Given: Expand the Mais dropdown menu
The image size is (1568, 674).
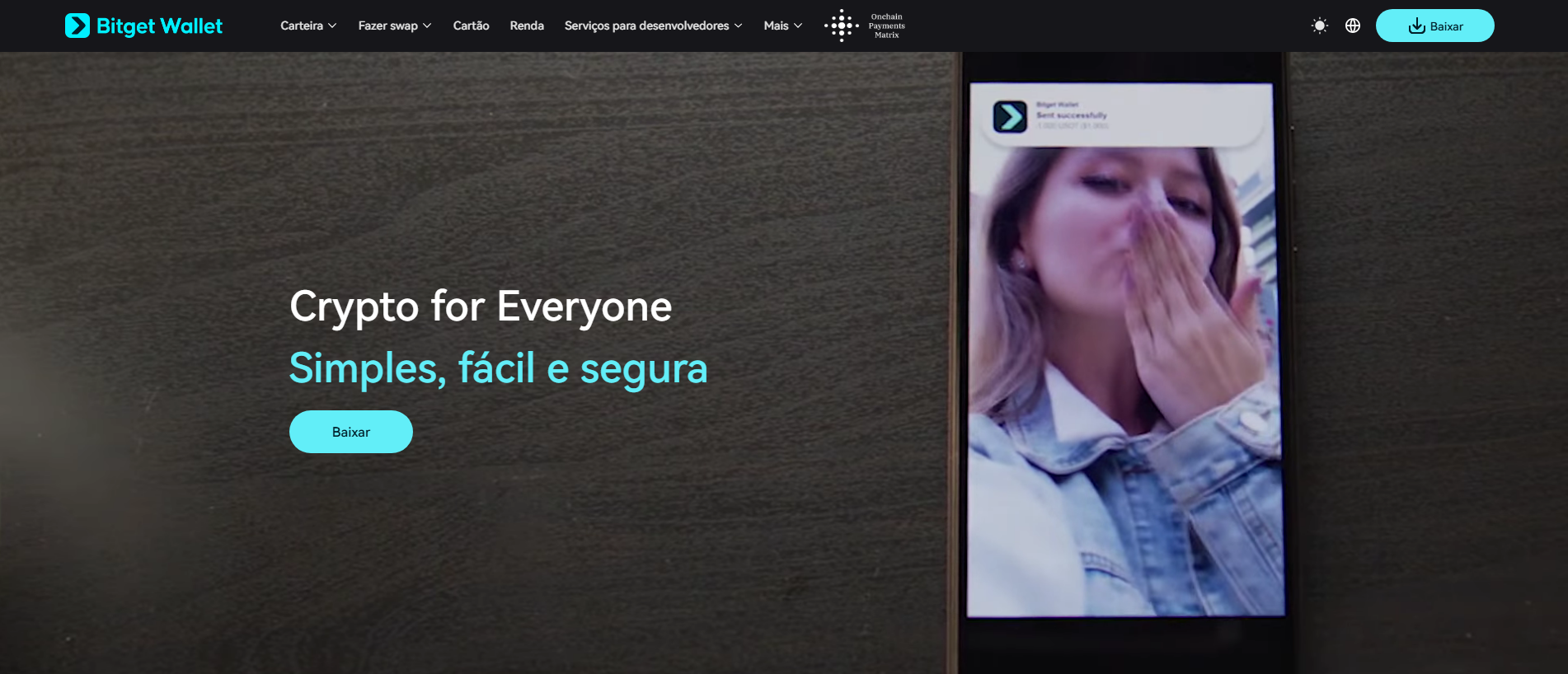Looking at the screenshot, I should coord(783,26).
